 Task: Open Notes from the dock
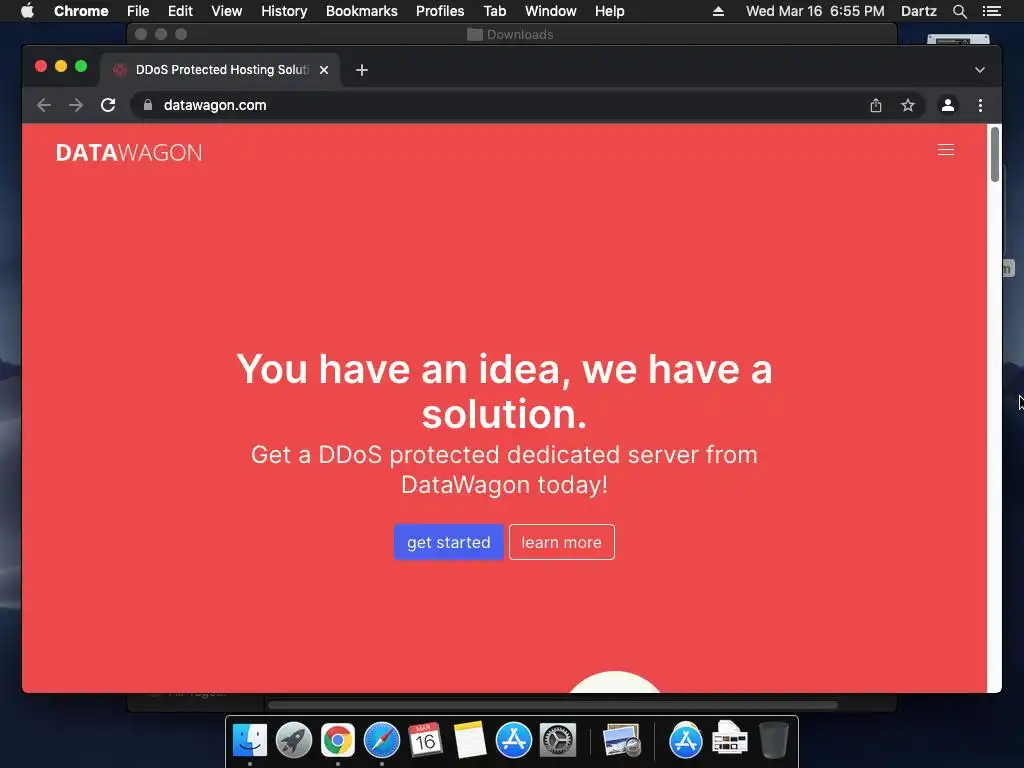470,741
